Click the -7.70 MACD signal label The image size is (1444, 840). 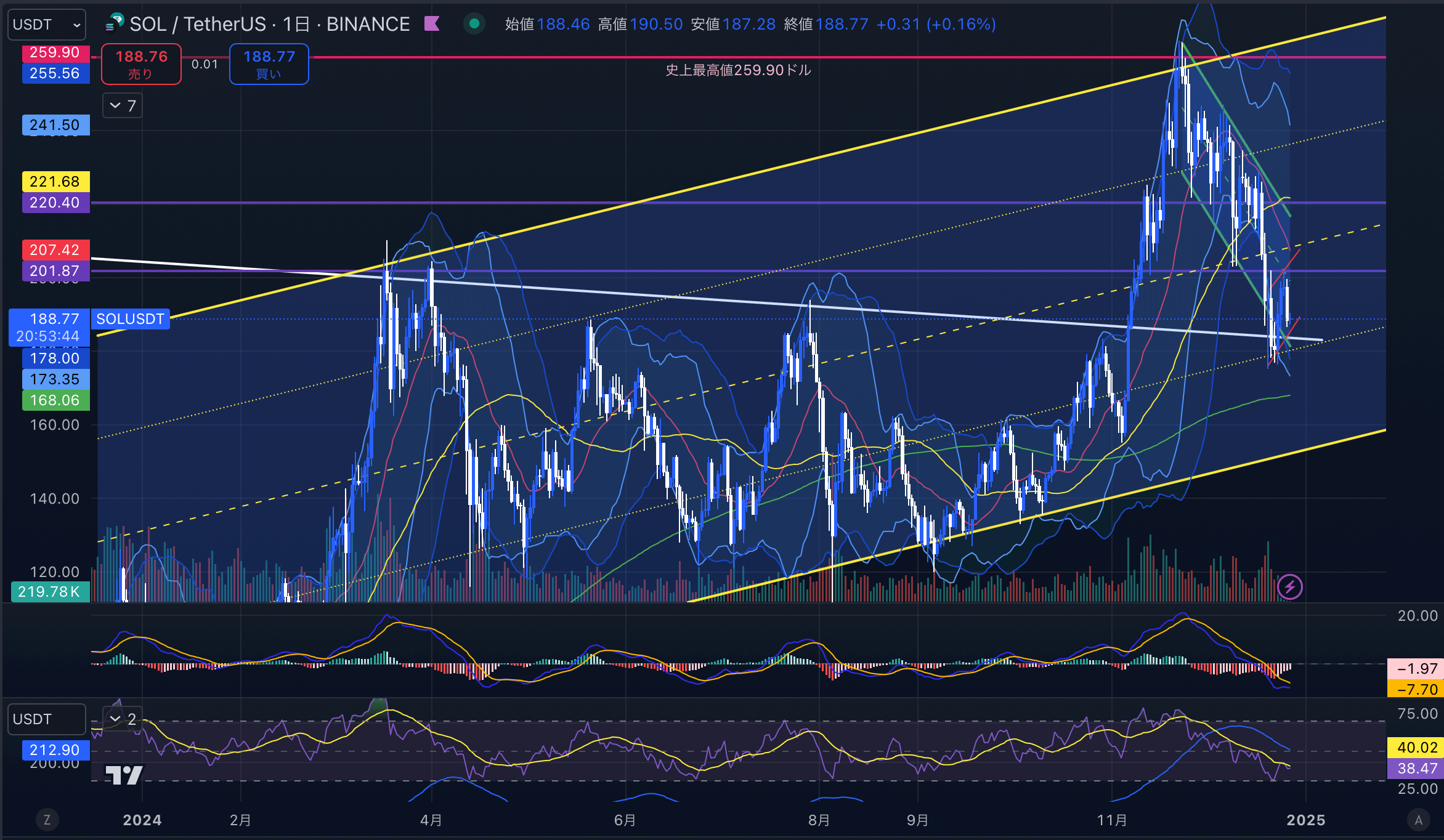1416,689
